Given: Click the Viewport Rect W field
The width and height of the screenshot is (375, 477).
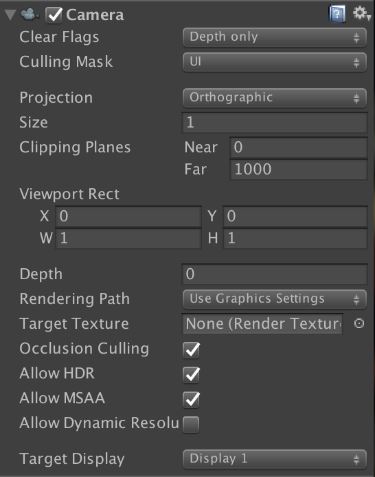Looking at the screenshot, I should (x=128, y=238).
